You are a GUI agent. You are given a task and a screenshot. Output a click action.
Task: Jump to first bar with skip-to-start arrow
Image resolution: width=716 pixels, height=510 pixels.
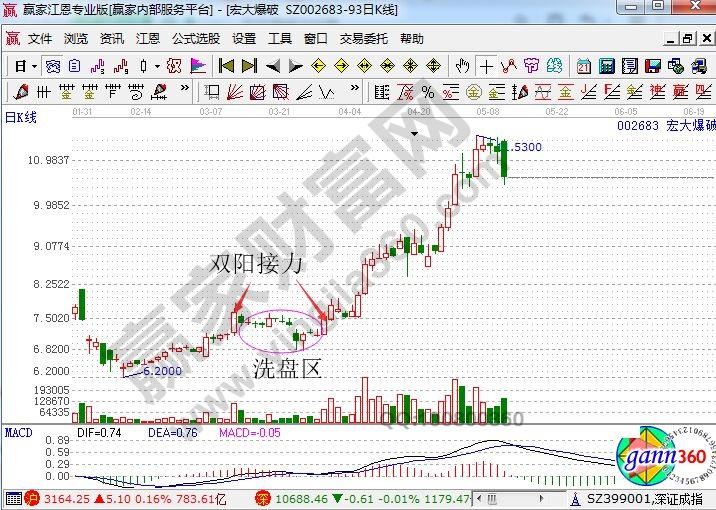(x=226, y=66)
